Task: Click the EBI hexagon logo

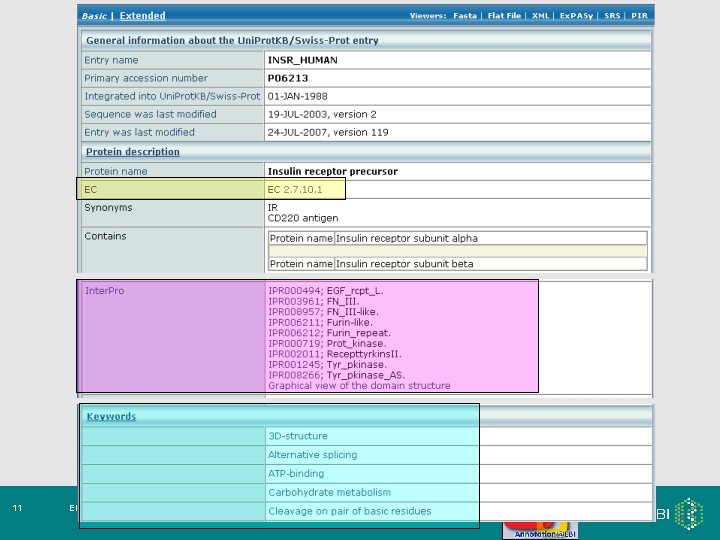Action: click(x=690, y=513)
